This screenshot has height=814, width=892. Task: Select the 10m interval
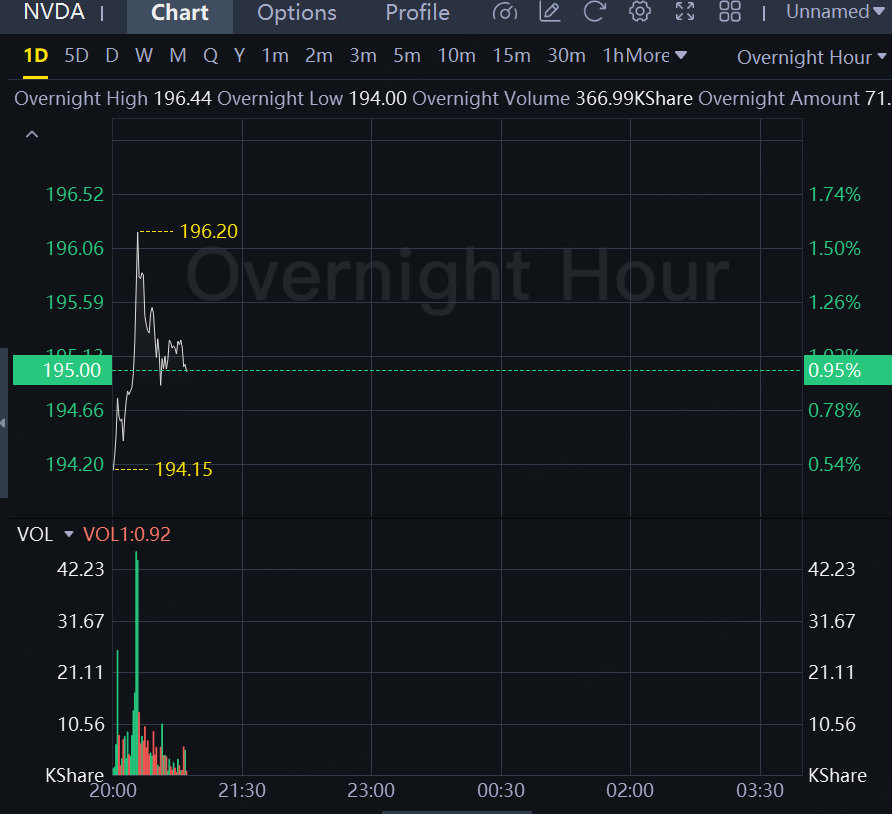click(457, 56)
